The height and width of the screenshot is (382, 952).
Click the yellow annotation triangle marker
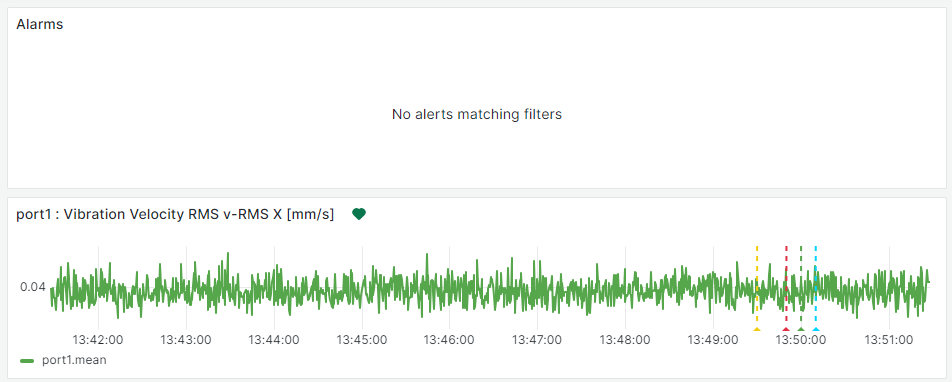coord(756,329)
